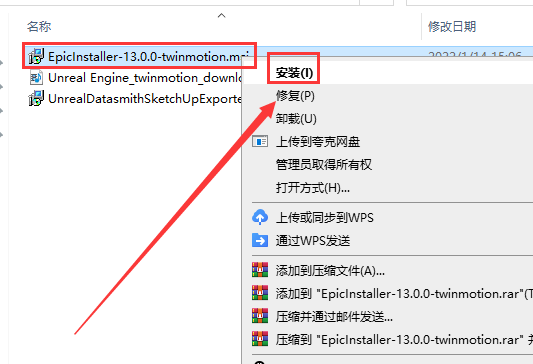This screenshot has height=364, width=533.
Task: Click the Quark netdisk icon beside 上传到夸克网盘
Action: click(260, 141)
